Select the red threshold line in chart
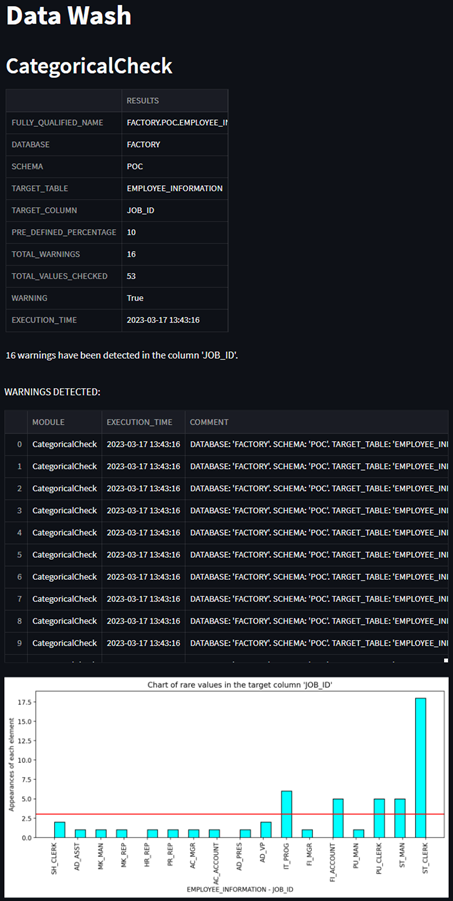 (239, 814)
